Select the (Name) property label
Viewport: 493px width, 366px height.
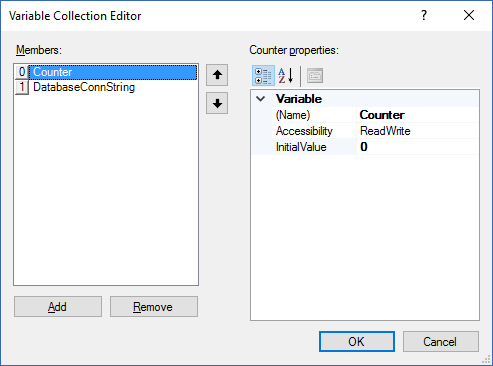(x=293, y=115)
